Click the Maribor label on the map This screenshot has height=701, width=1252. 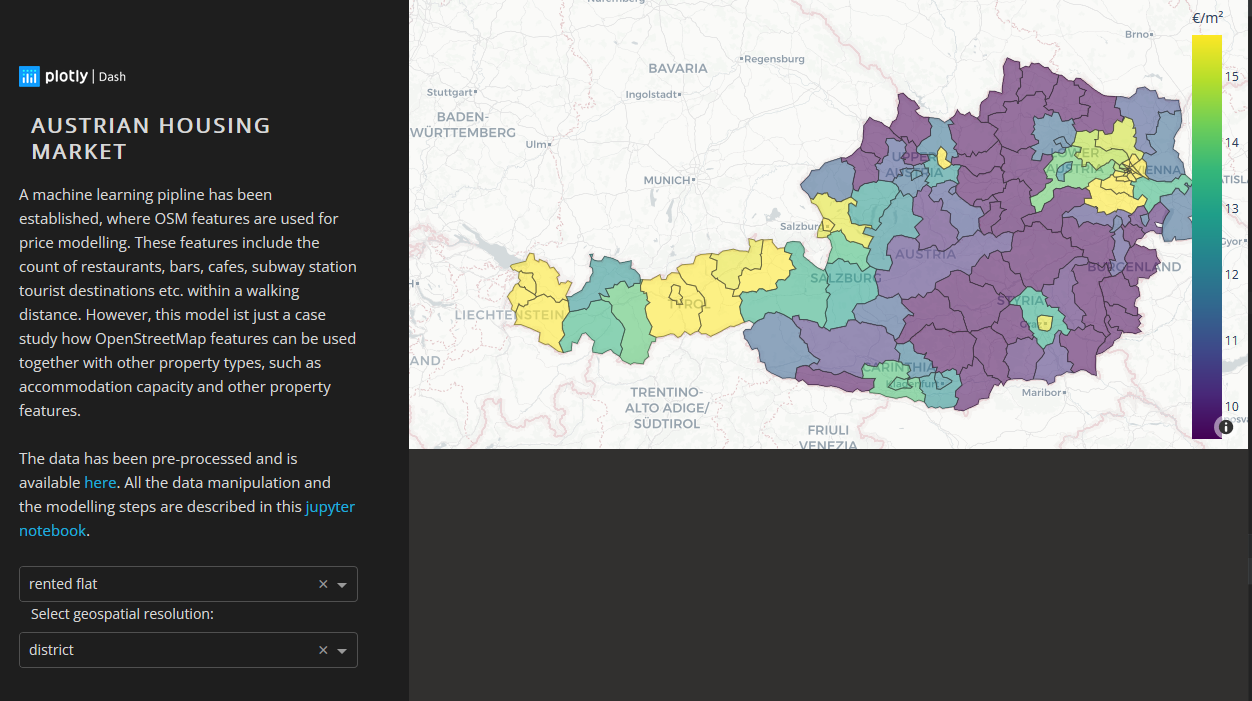pyautogui.click(x=1040, y=393)
